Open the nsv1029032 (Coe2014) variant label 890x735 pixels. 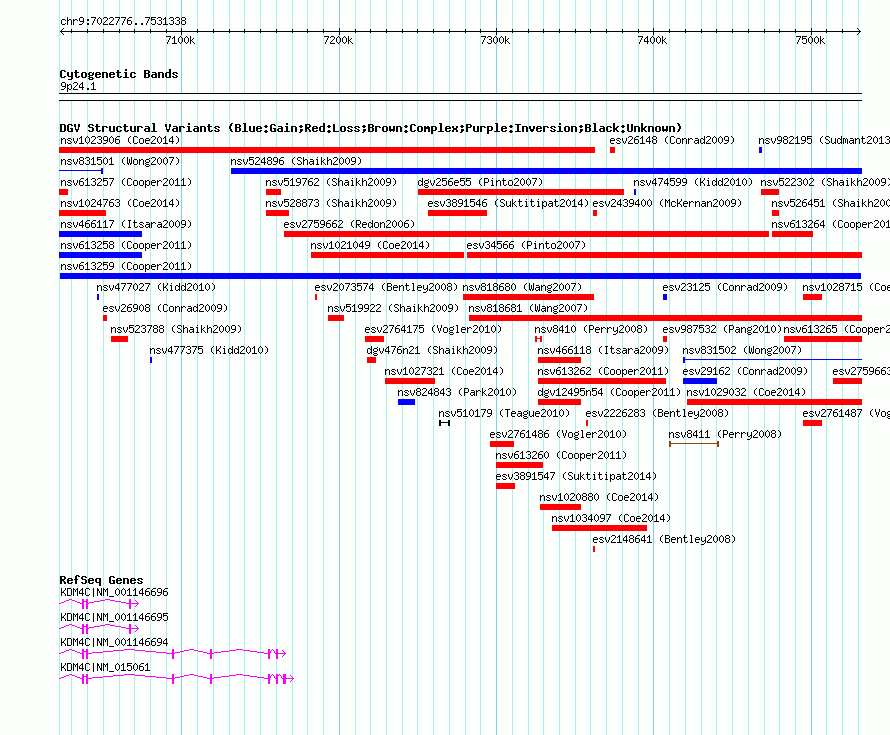746,392
